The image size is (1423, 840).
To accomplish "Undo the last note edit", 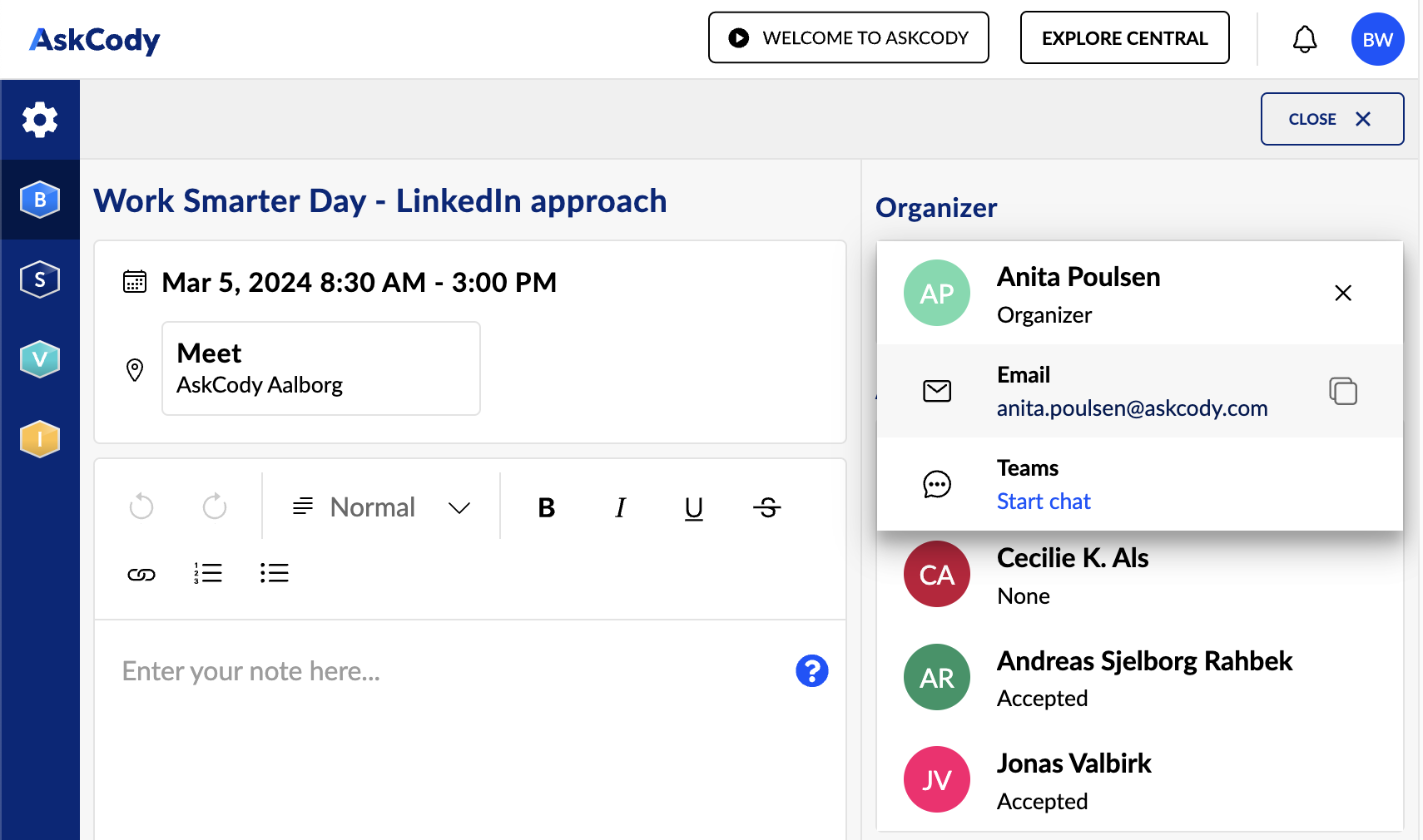I will 141,506.
